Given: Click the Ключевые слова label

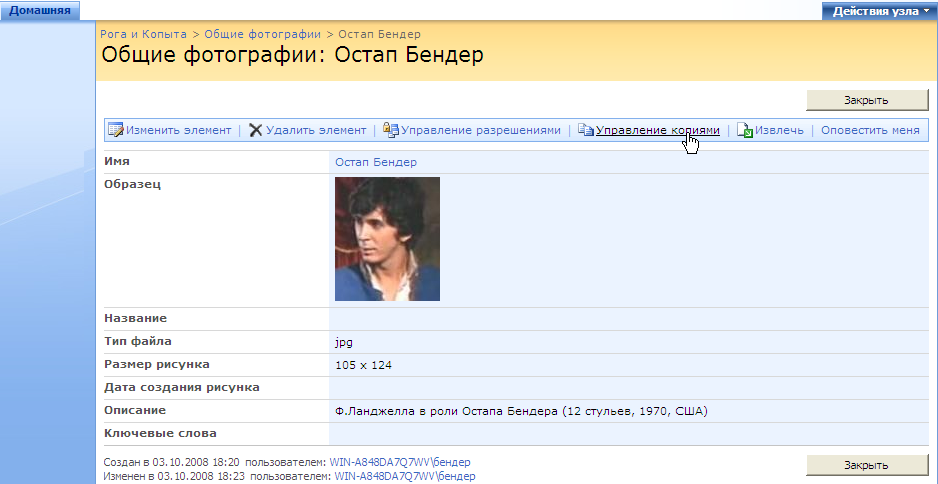Looking at the screenshot, I should [x=160, y=433].
